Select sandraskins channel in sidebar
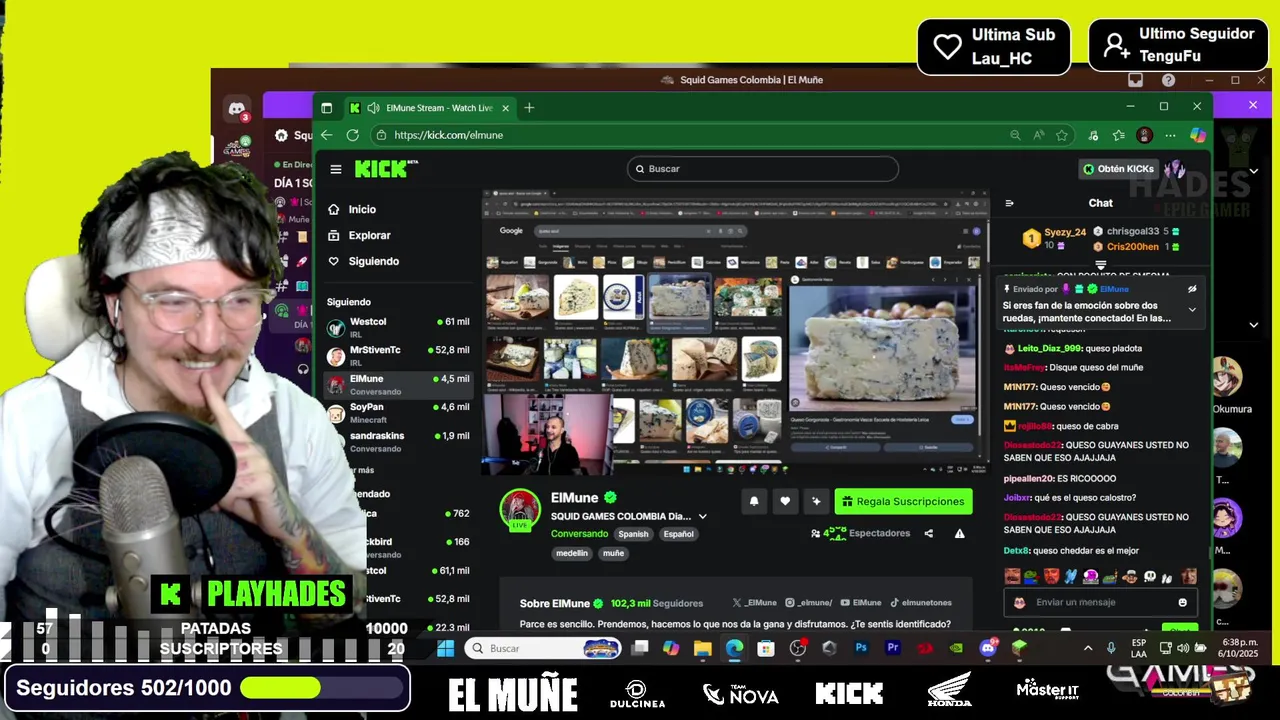Viewport: 1280px width, 720px height. coord(398,441)
